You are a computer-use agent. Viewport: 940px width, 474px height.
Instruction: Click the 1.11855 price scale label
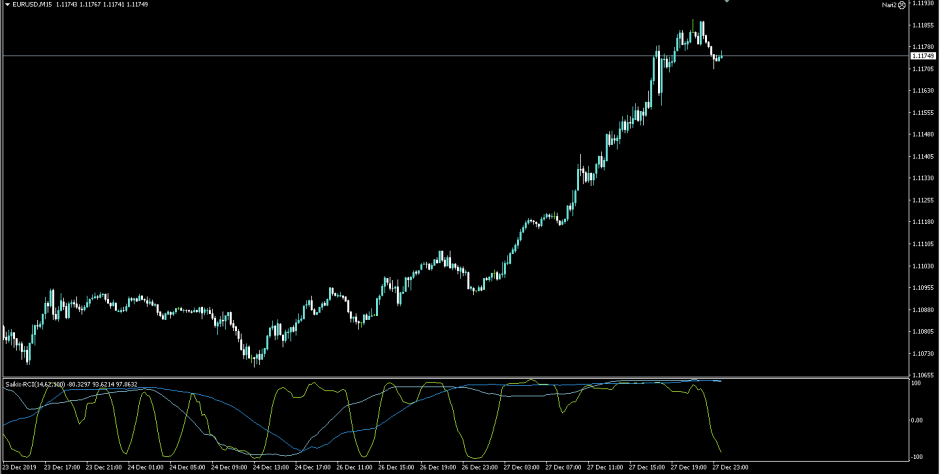924,26
